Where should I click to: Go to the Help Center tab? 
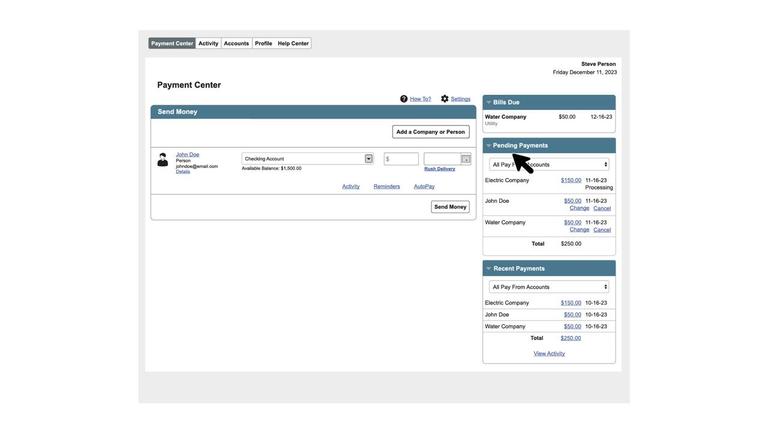293,43
